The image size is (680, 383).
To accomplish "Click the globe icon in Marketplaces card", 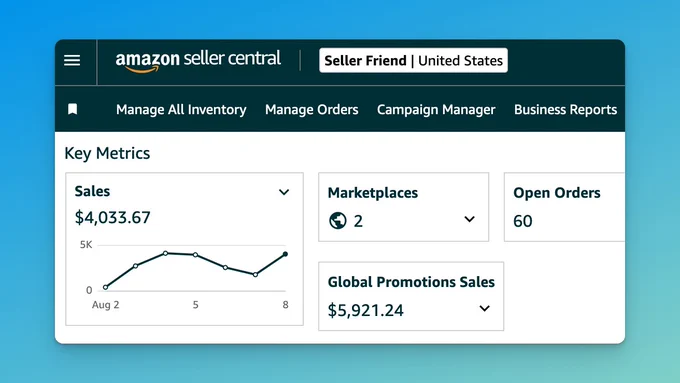I will pyautogui.click(x=338, y=220).
